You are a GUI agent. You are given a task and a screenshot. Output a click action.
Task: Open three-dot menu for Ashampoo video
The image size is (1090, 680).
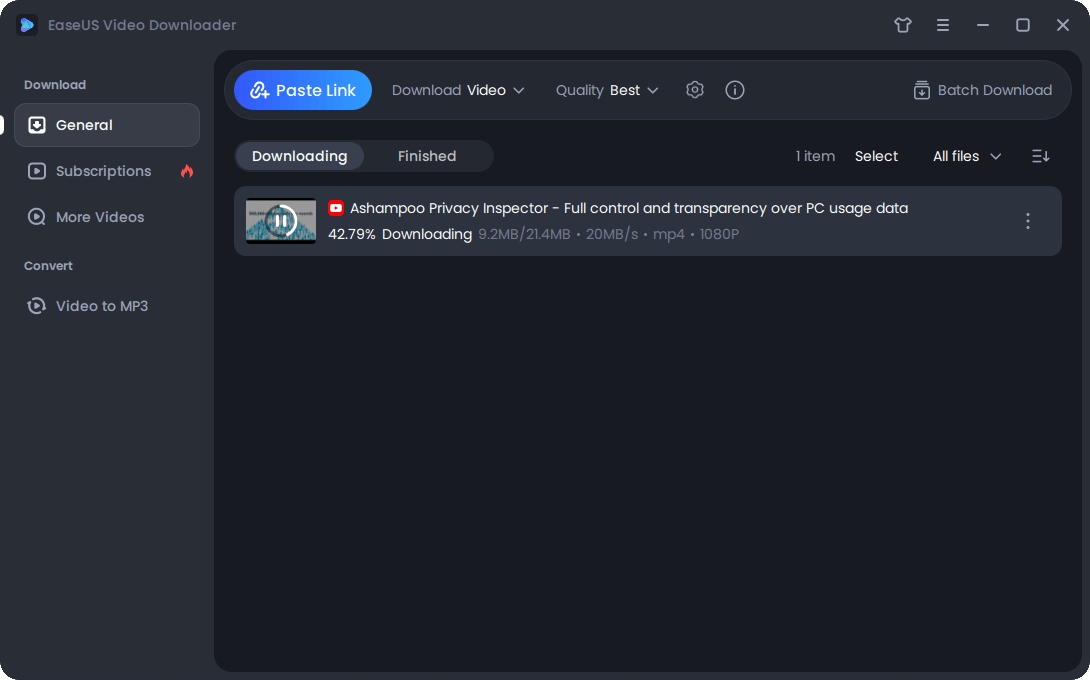[x=1027, y=221]
